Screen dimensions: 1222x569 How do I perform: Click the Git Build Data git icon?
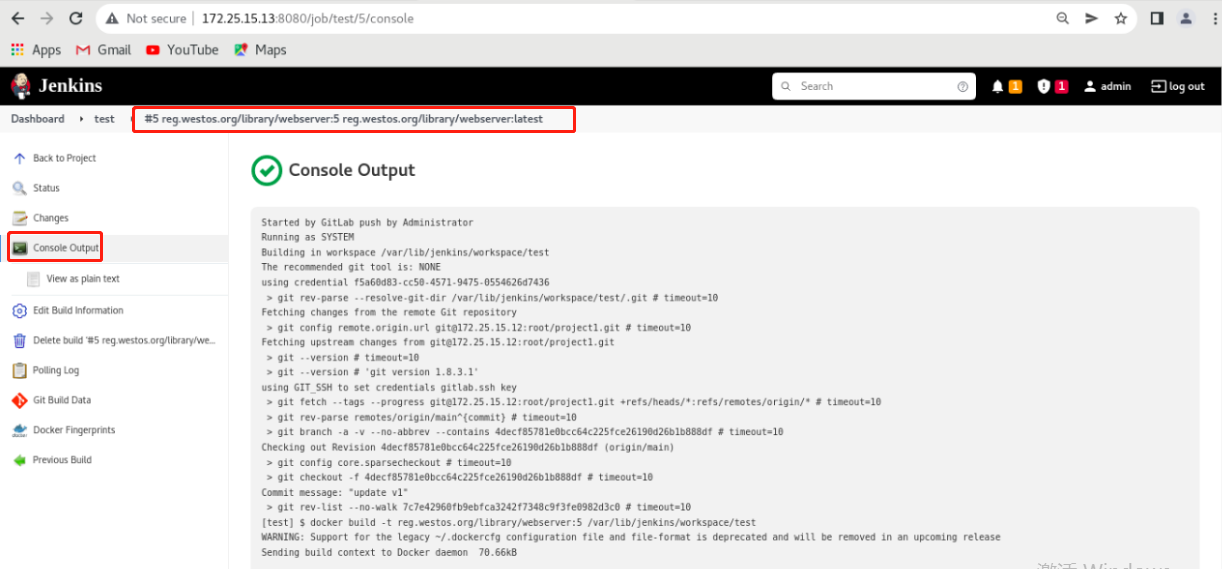(20, 400)
